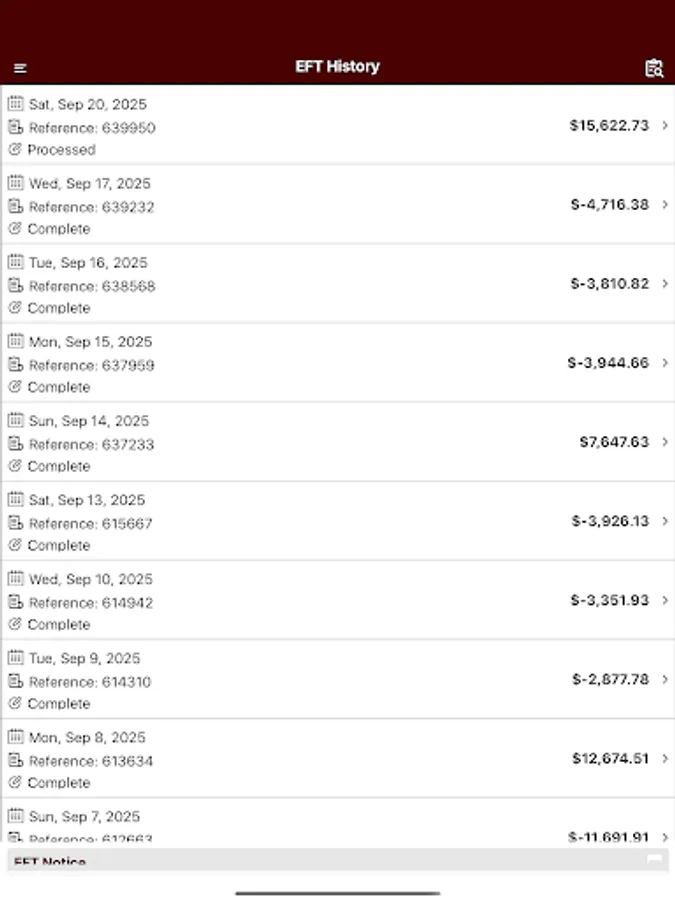Image resolution: width=675 pixels, height=900 pixels.
Task: Click the calendar icon on Sep 20 row
Action: [x=14, y=103]
